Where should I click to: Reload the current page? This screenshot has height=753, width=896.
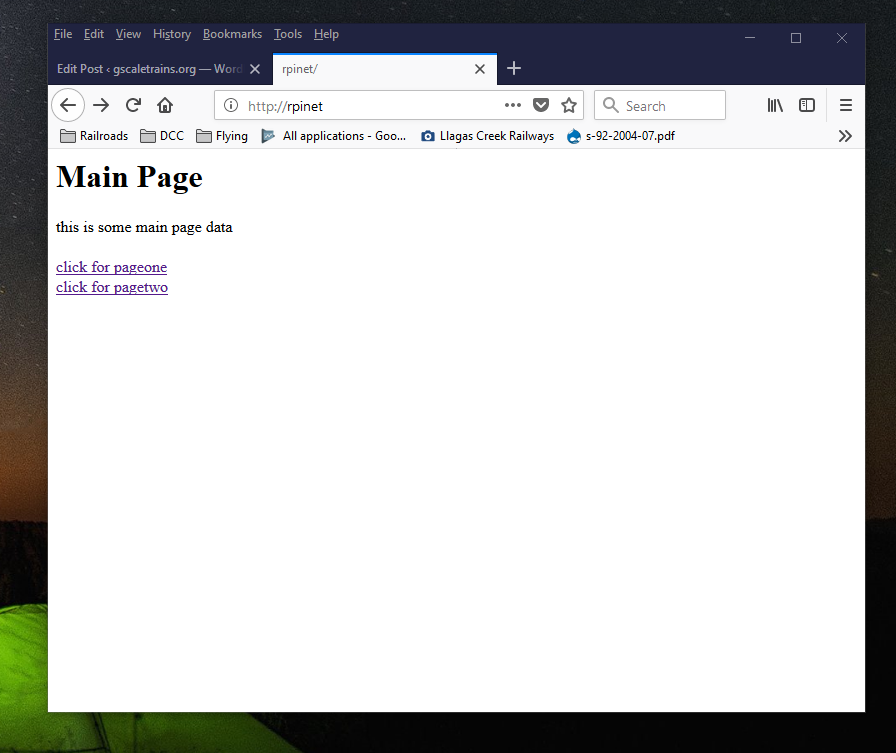pyautogui.click(x=133, y=106)
